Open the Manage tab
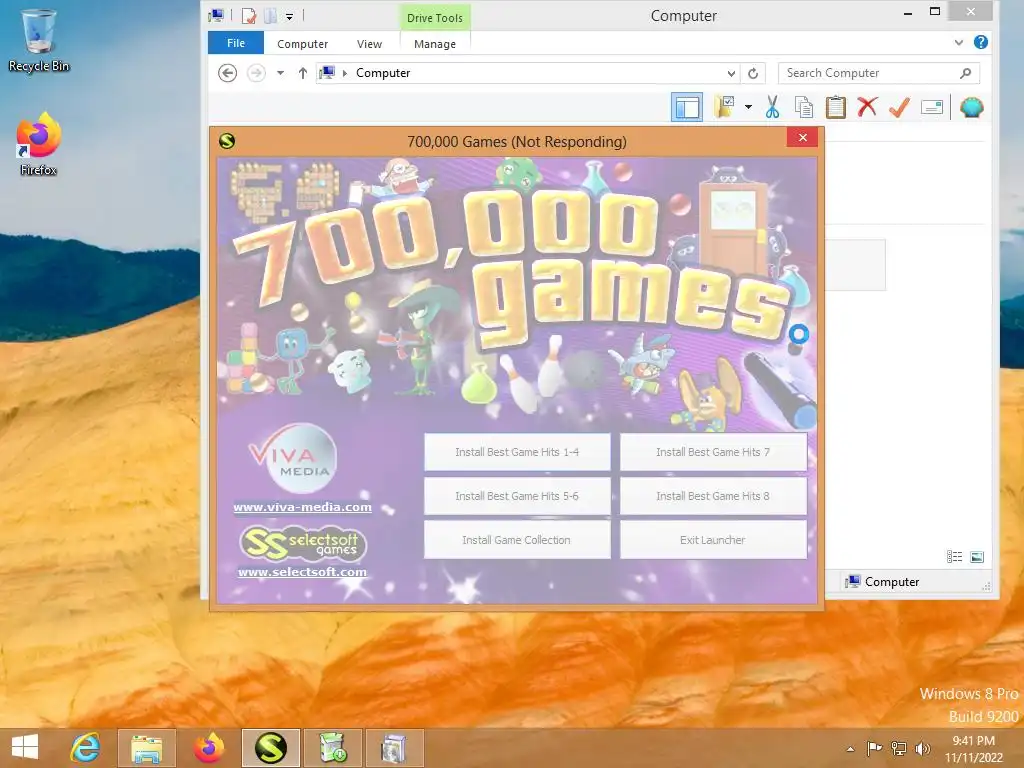This screenshot has height=768, width=1024. point(435,44)
